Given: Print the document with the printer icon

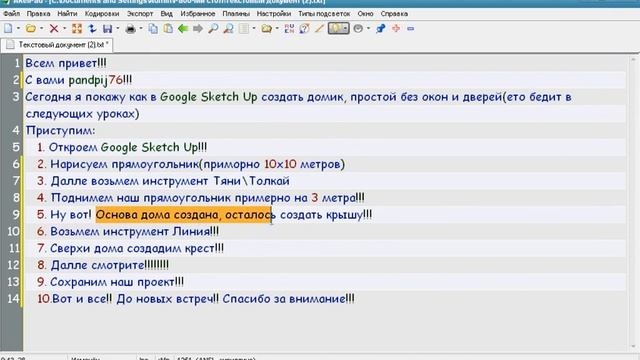Looking at the screenshot, I should (131, 29).
